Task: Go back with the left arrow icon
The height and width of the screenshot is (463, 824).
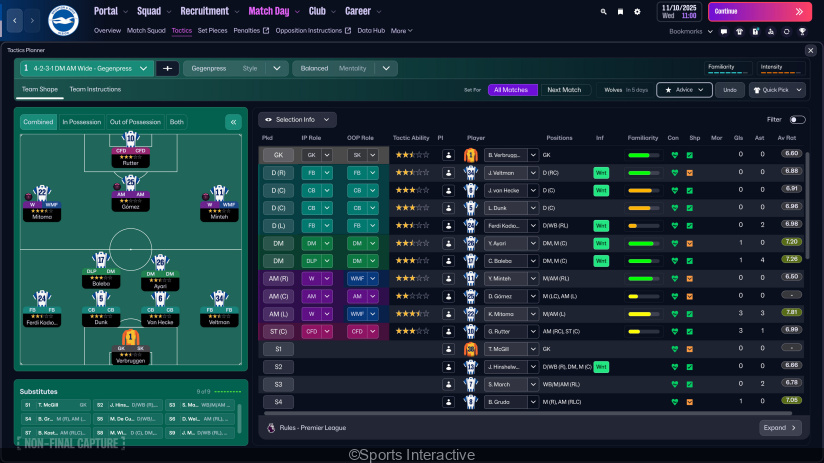Action: (15, 20)
